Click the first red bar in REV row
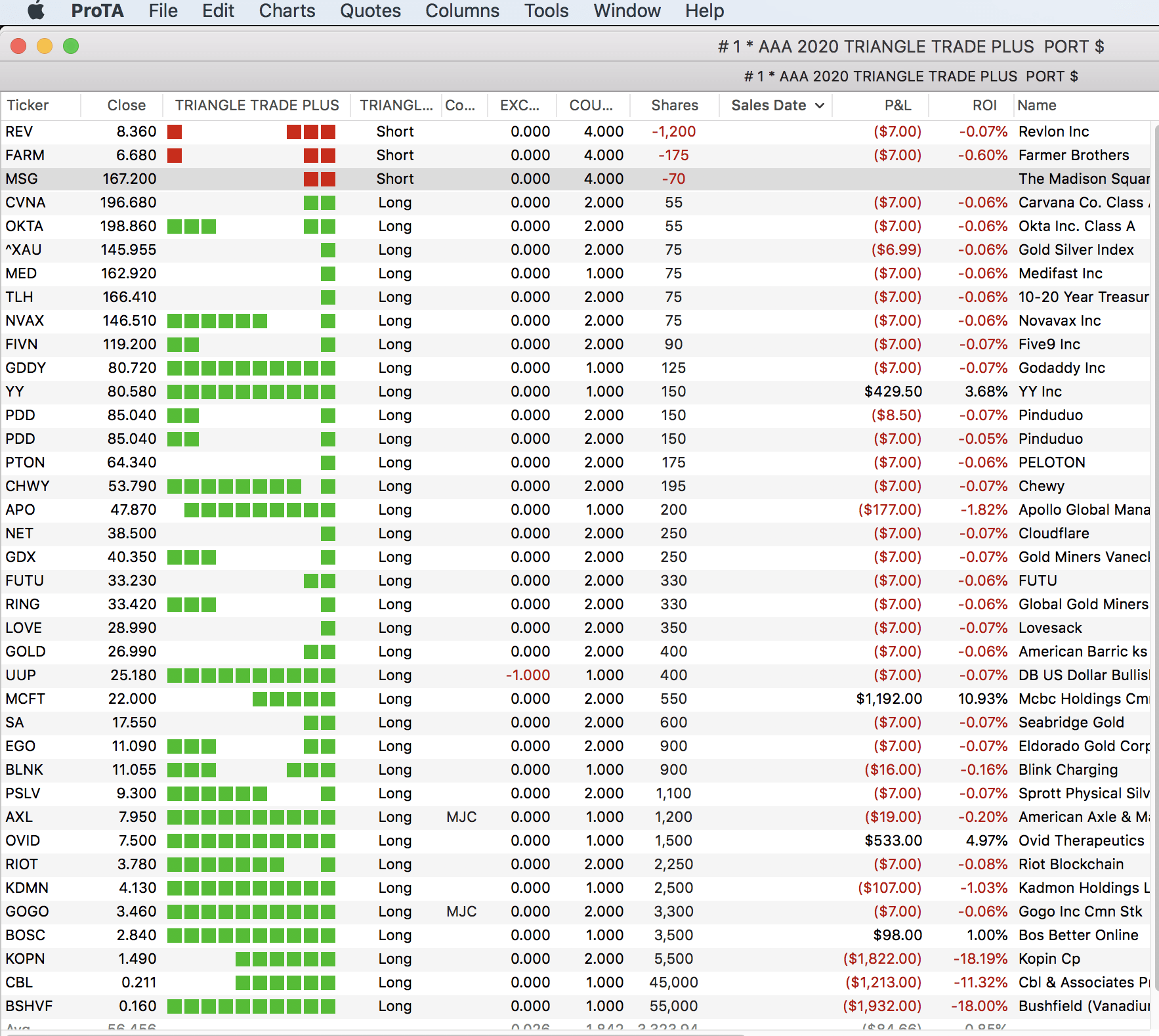Image resolution: width=1159 pixels, height=1036 pixels. click(175, 132)
